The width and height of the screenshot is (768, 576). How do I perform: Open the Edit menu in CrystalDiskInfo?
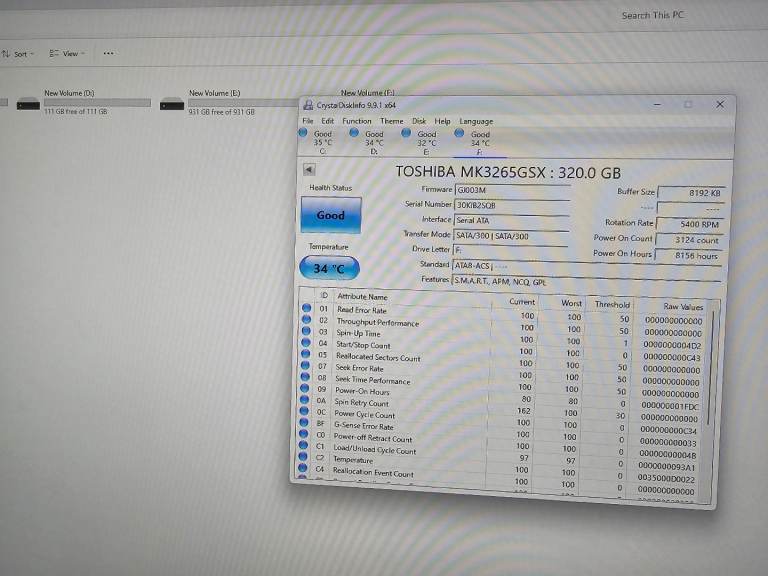point(328,121)
